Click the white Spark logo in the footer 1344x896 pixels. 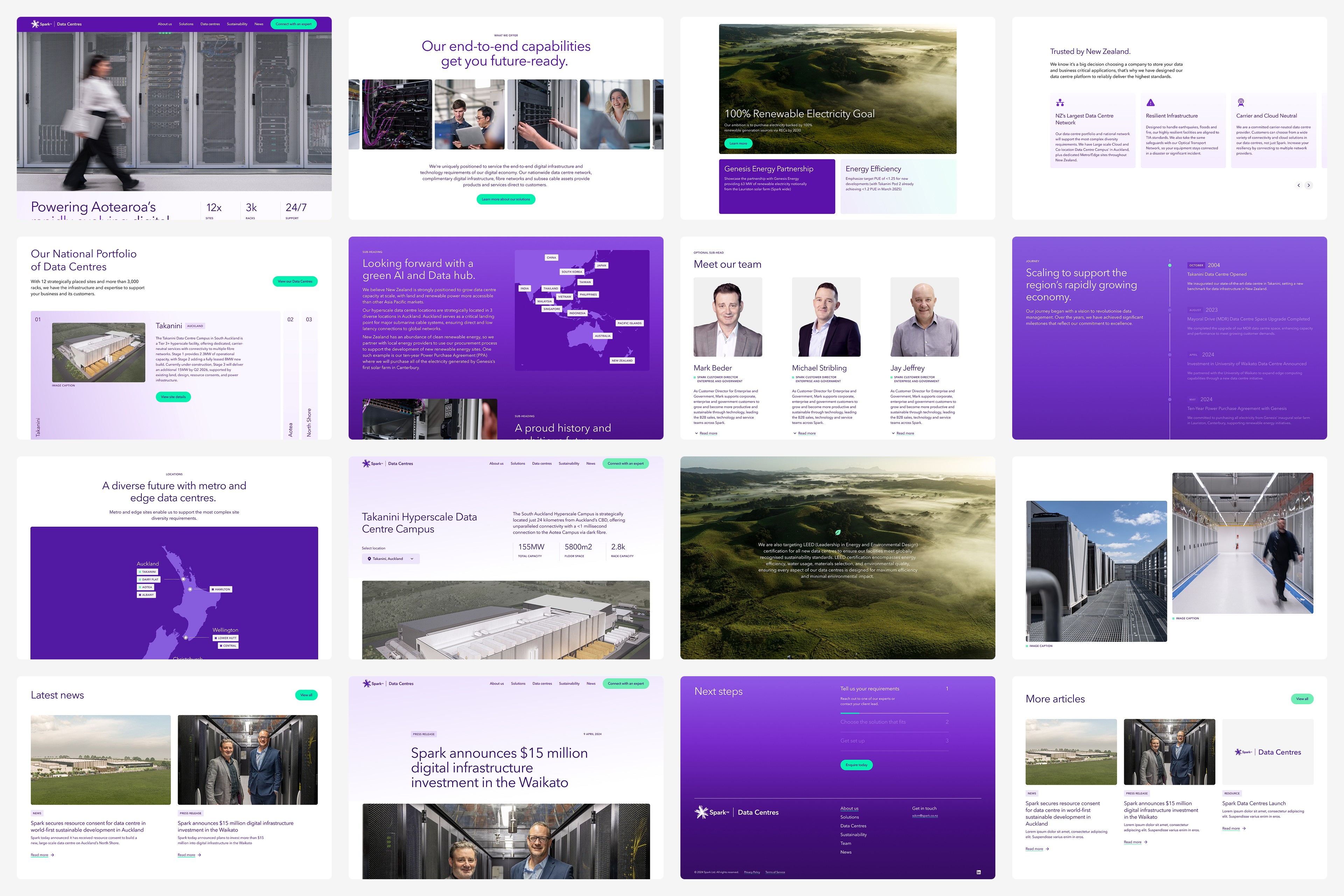pos(712,812)
